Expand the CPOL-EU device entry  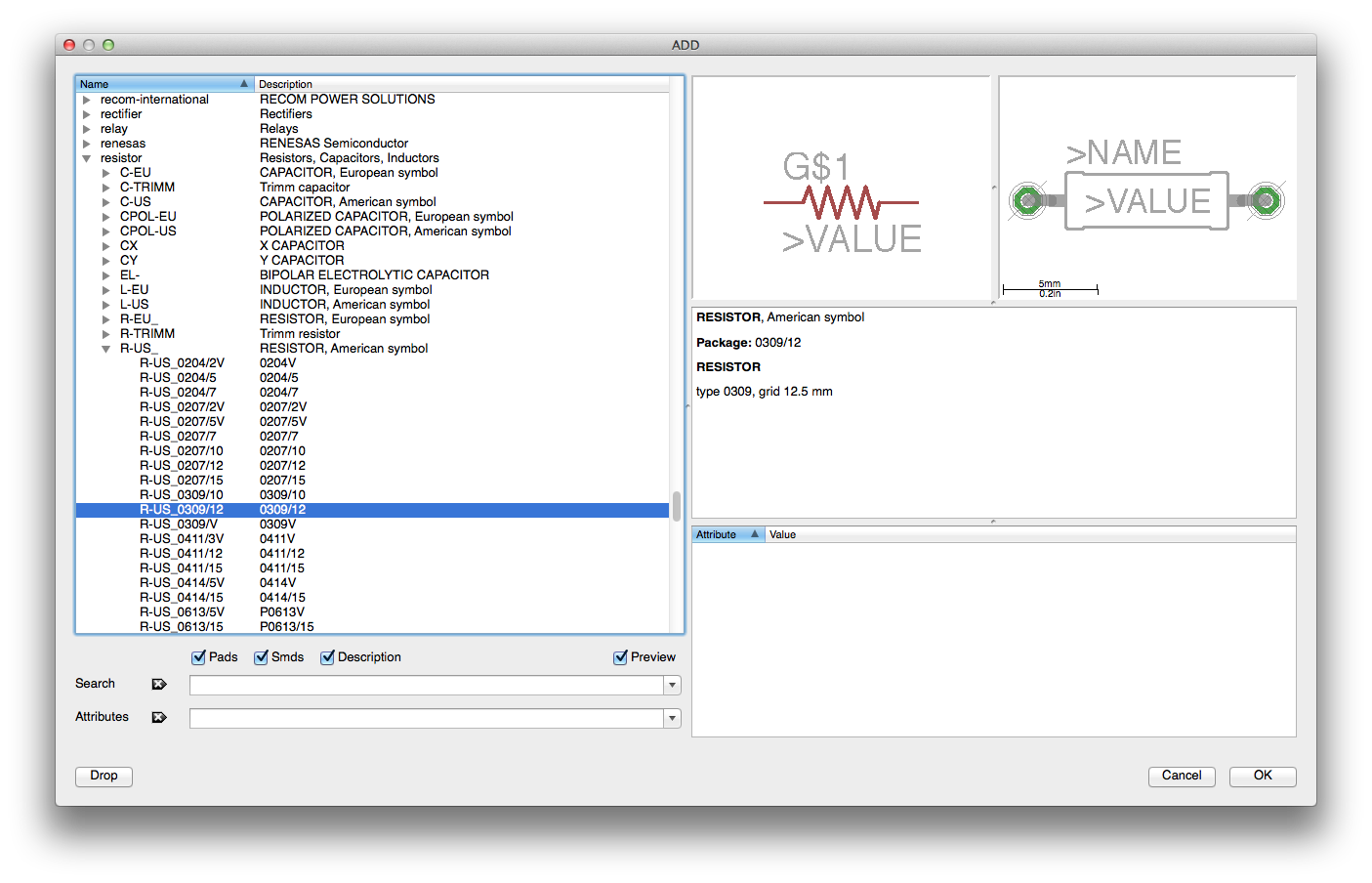(106, 217)
